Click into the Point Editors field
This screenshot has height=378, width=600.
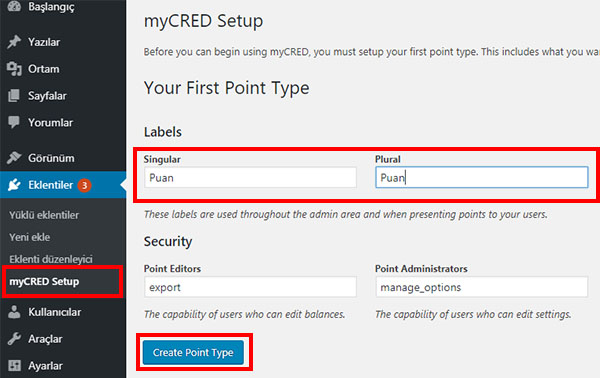[x=250, y=287]
